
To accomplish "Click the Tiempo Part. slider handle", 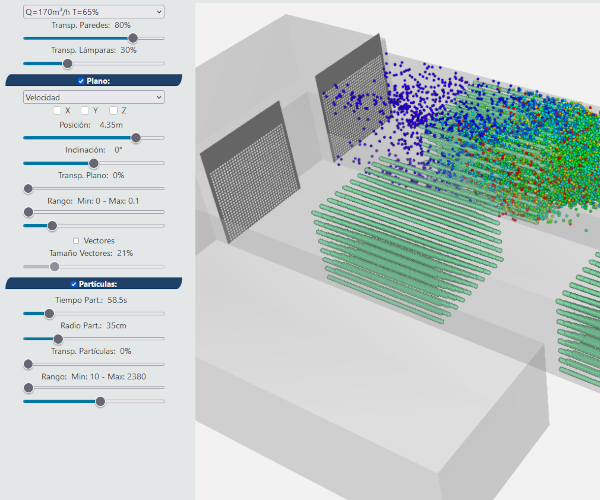I will 49,313.
